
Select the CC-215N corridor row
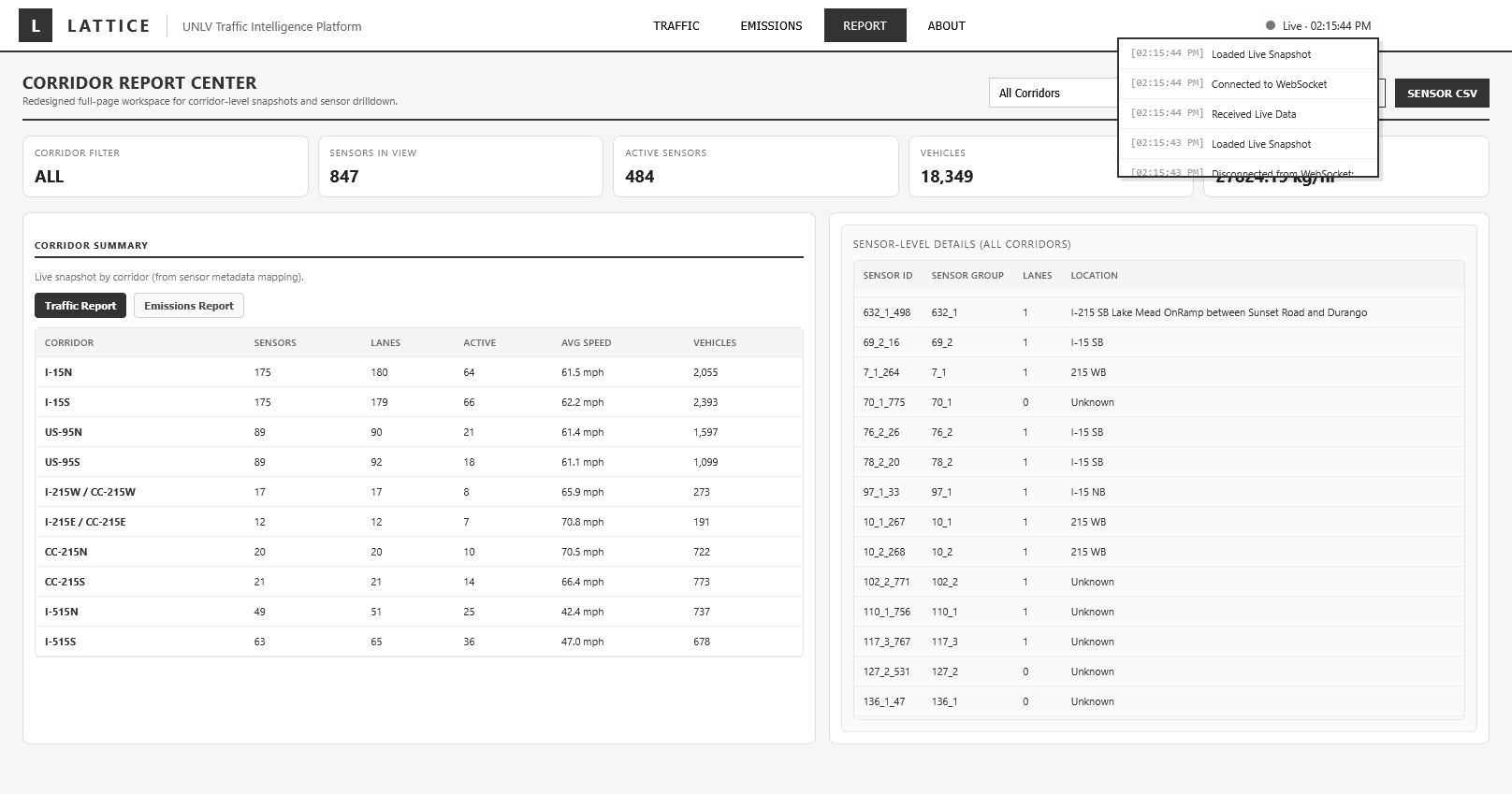pos(418,552)
